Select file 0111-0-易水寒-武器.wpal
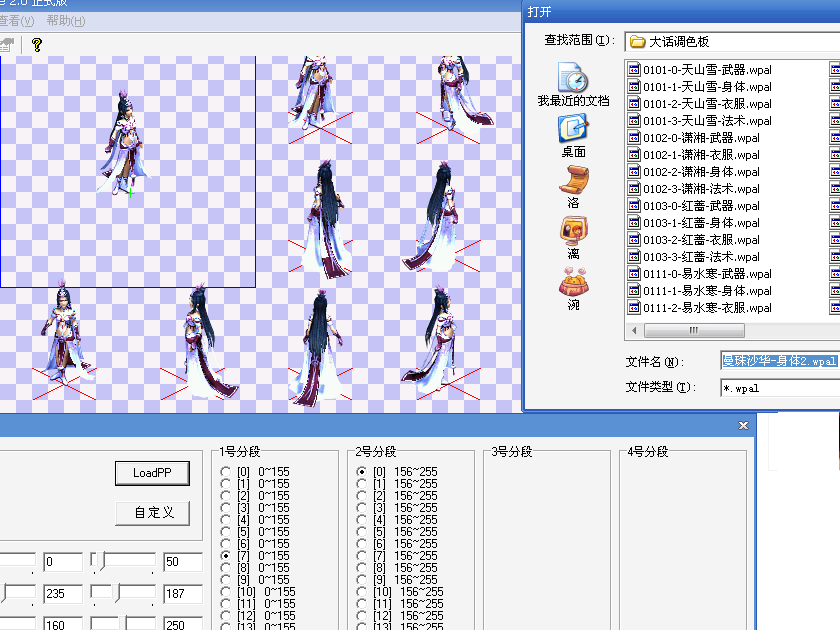 (700, 274)
